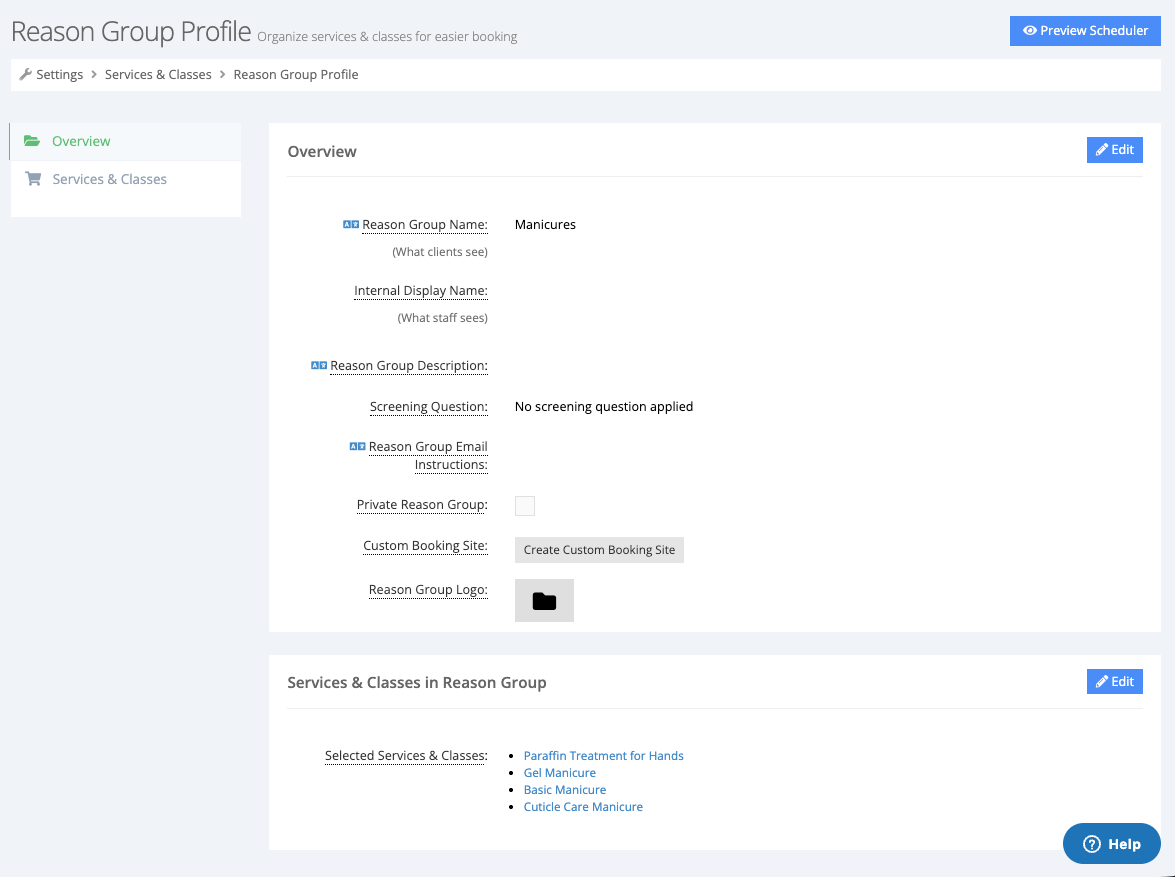
Task: Click the Private Reason Group label
Action: [x=422, y=504]
